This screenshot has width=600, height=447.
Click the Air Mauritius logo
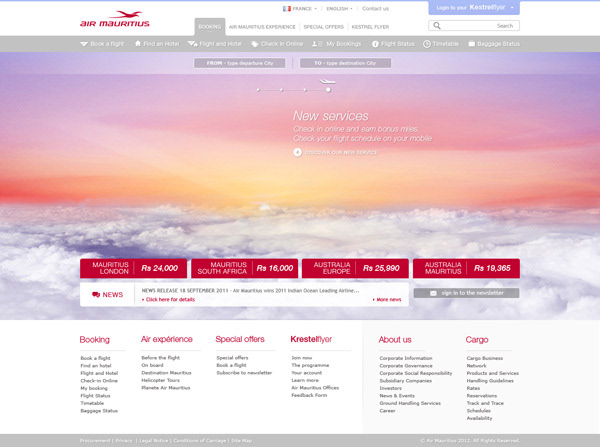pyautogui.click(x=115, y=19)
